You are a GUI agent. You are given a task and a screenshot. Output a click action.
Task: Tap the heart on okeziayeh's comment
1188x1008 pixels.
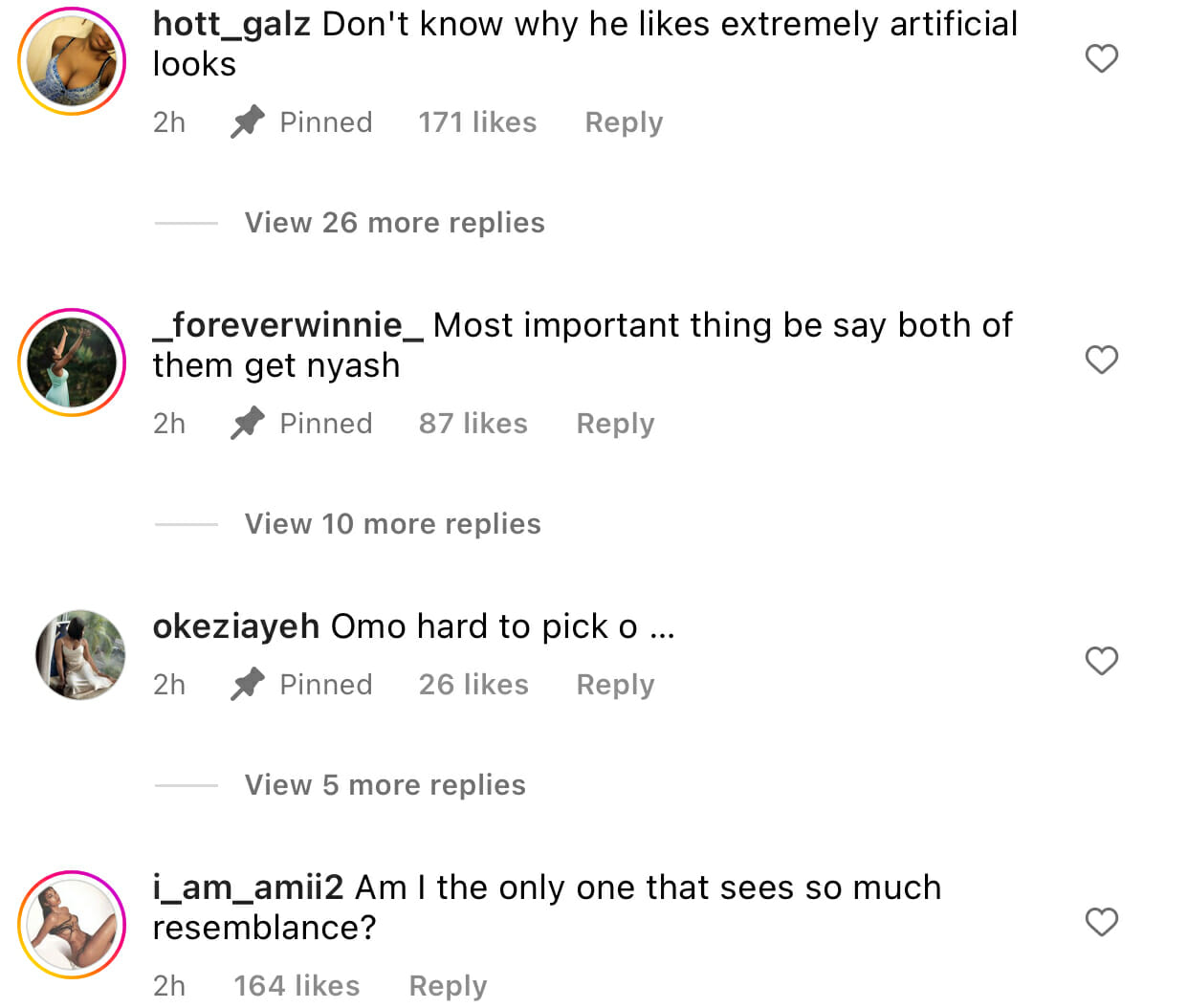click(1101, 661)
